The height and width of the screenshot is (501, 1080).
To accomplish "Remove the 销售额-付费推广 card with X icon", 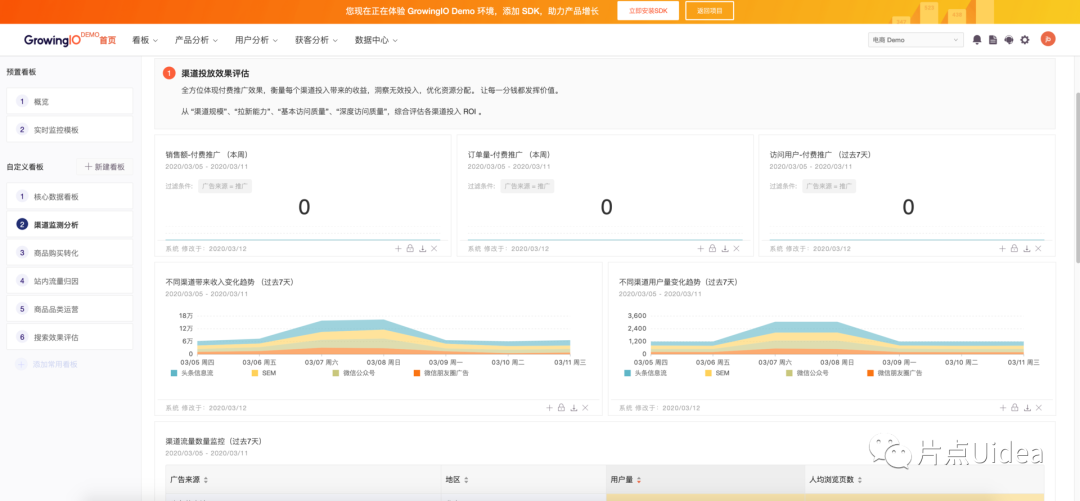I will [x=434, y=248].
